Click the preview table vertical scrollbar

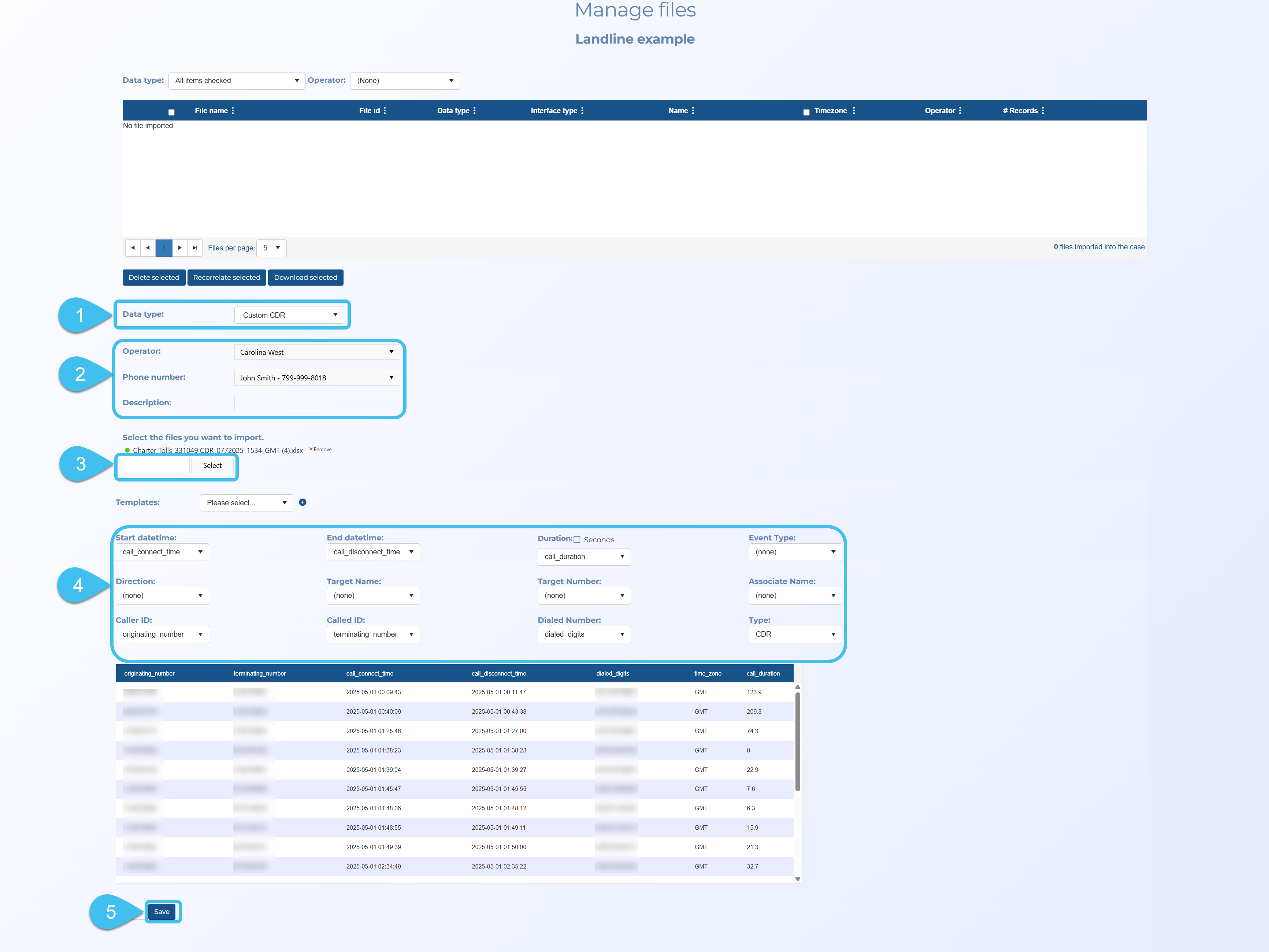(797, 742)
